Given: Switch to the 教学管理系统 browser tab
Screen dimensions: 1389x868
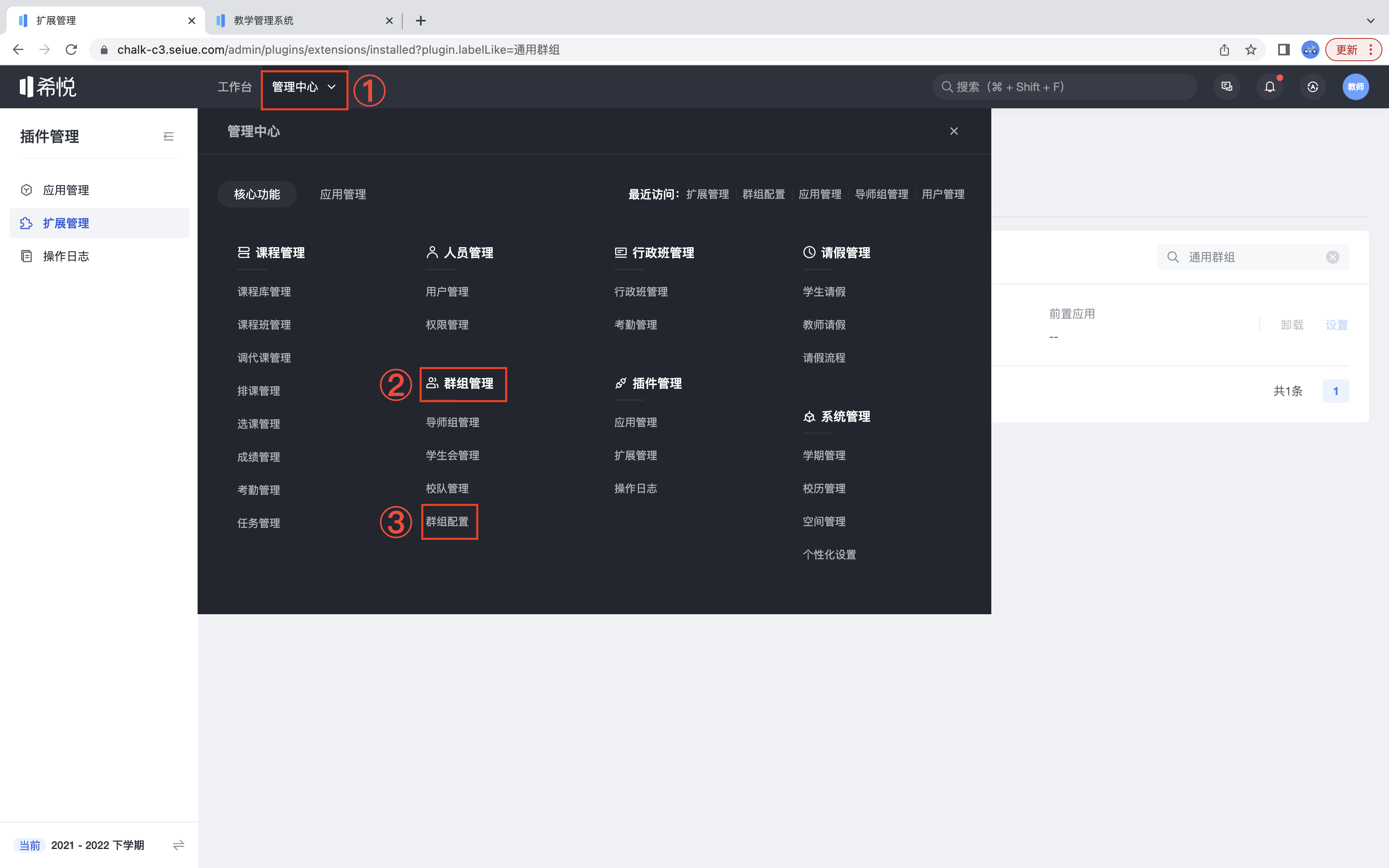Looking at the screenshot, I should [x=304, y=21].
